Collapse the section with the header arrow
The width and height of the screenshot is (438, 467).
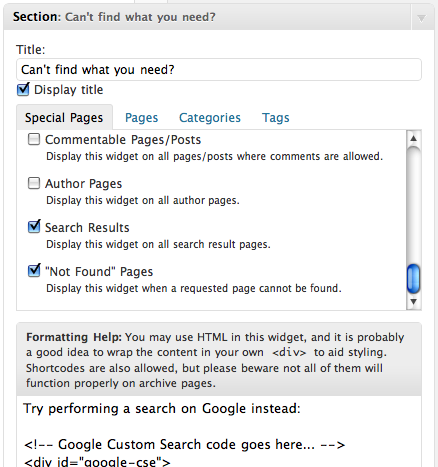point(421,18)
